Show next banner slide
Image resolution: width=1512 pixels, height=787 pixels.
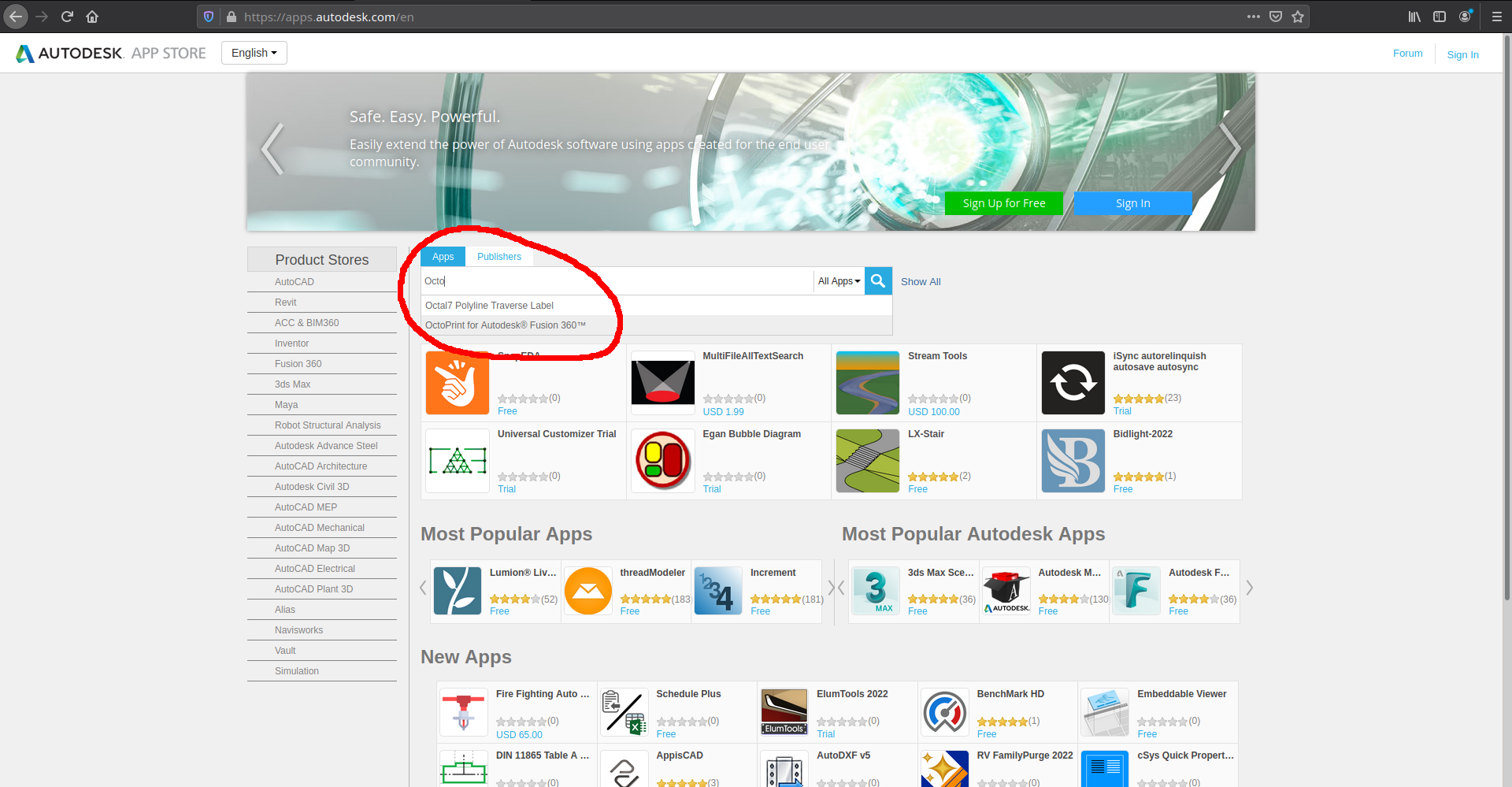(1230, 149)
